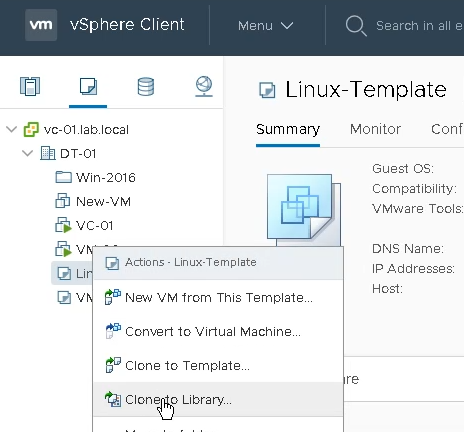Select the New-VM virtual machine
Viewport: 464px width, 432px height.
103,202
